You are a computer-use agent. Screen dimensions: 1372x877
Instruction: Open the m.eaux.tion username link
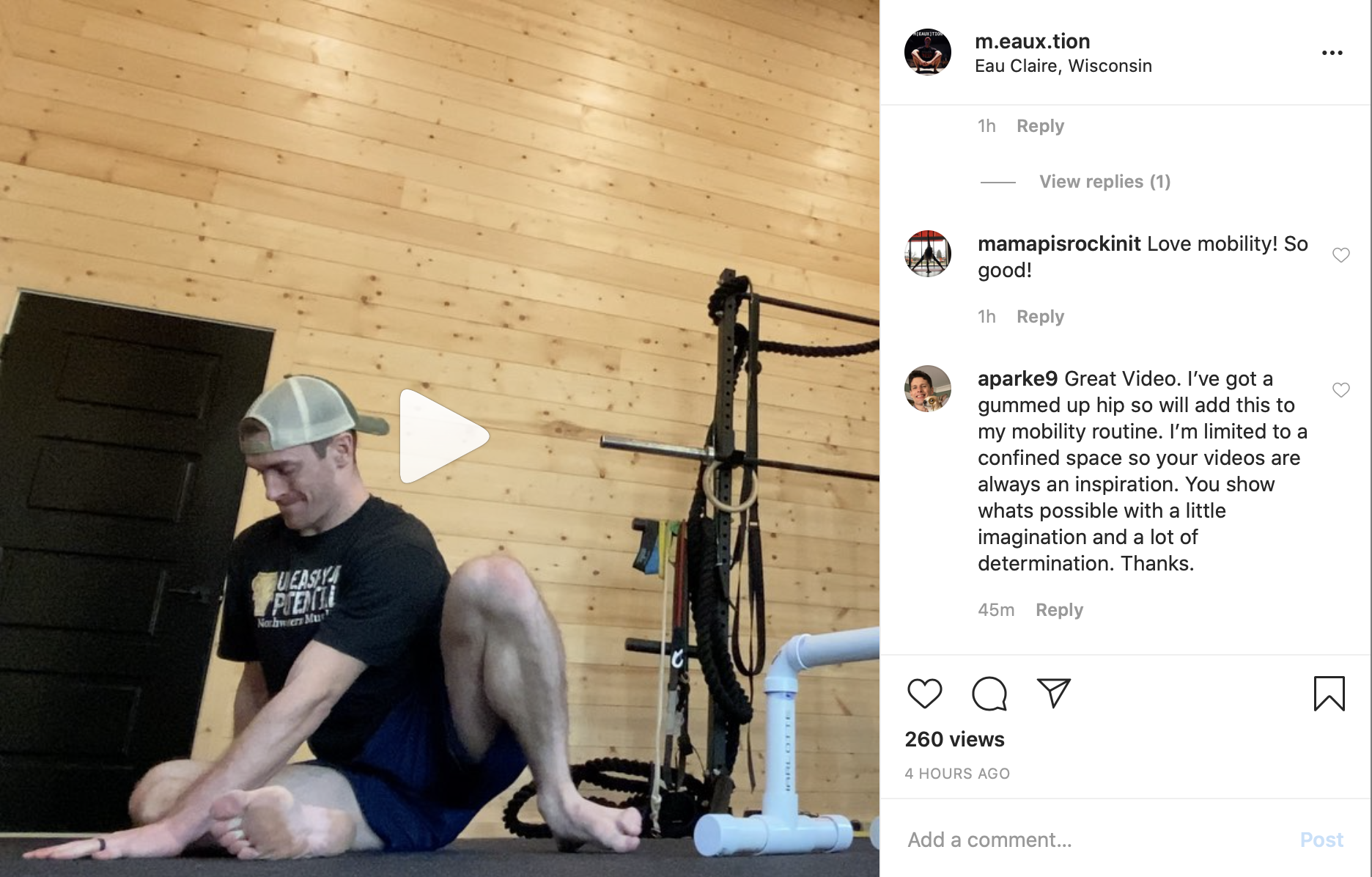click(x=1032, y=41)
